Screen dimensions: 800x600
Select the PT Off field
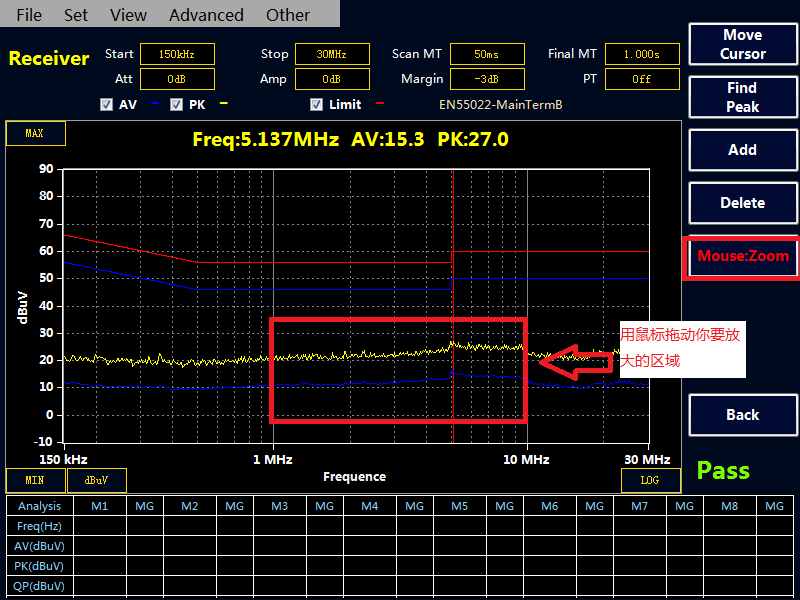point(642,78)
